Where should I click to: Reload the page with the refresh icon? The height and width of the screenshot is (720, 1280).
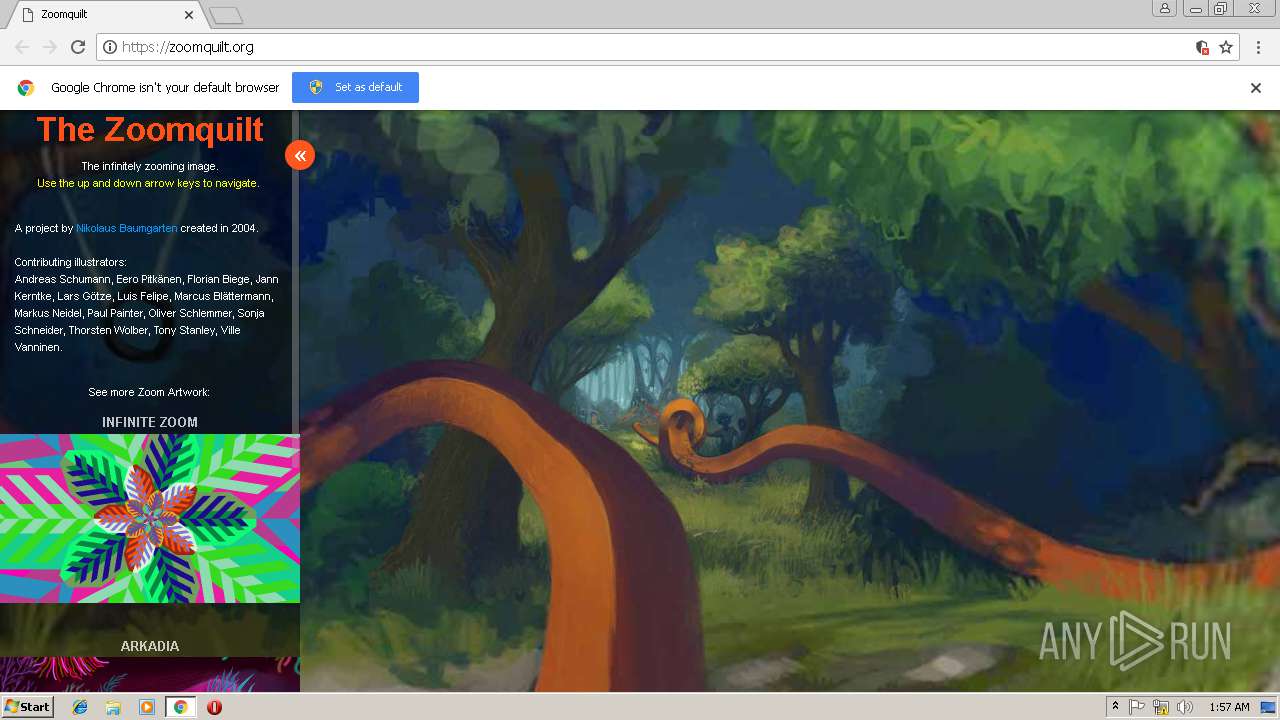[78, 47]
